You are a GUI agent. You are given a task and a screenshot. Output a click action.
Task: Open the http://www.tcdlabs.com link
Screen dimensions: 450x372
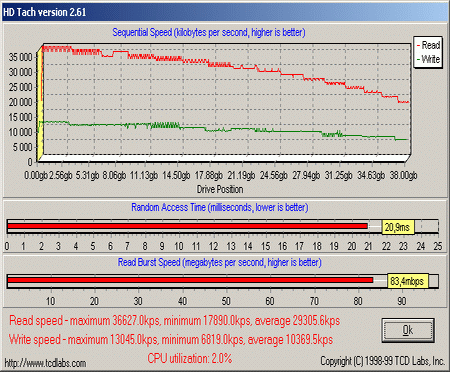click(45, 363)
